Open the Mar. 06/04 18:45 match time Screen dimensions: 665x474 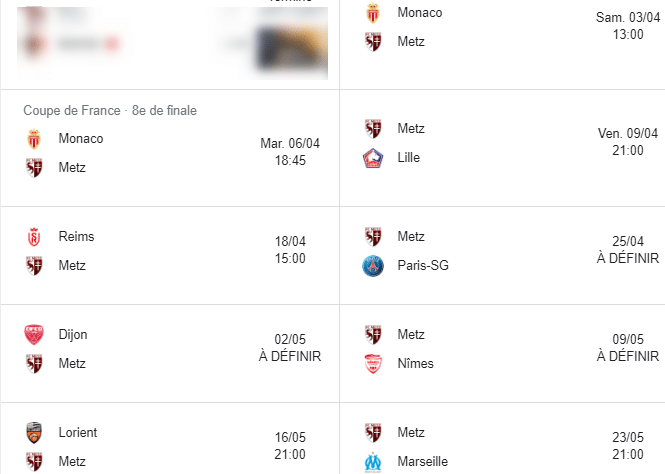click(x=290, y=152)
